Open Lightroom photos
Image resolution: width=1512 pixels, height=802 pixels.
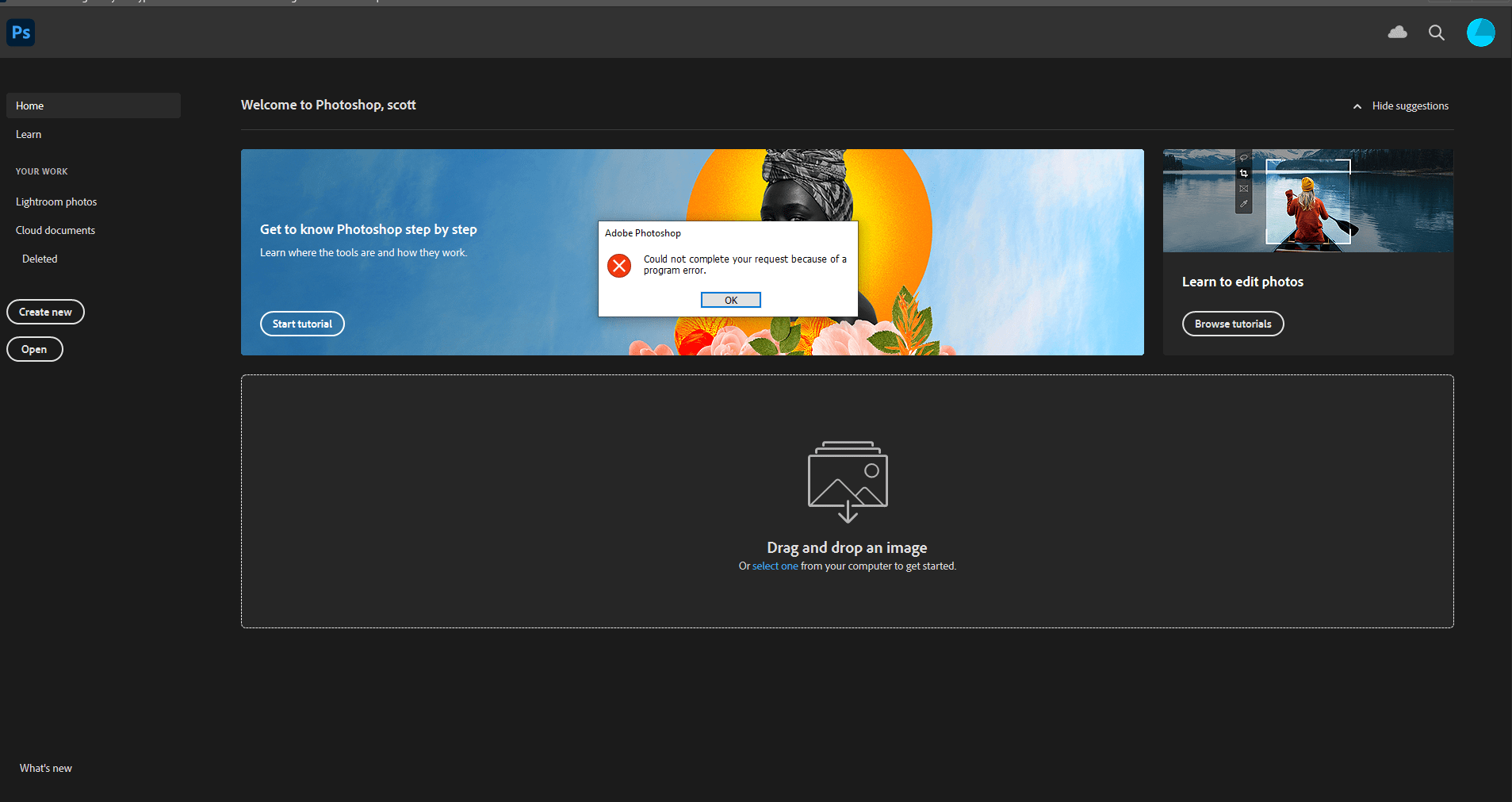point(56,201)
